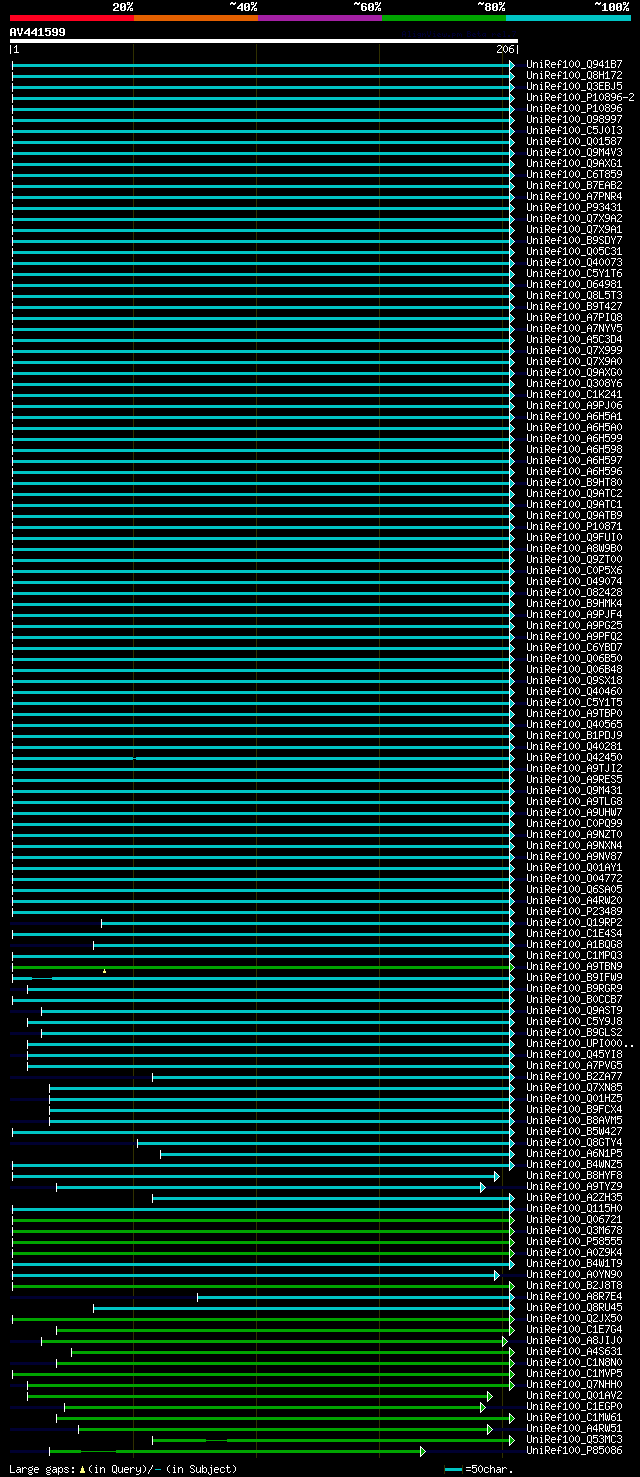640x1477 pixels.
Task: Click hit label UniRef100_A9RES5
Action: [x=574, y=779]
